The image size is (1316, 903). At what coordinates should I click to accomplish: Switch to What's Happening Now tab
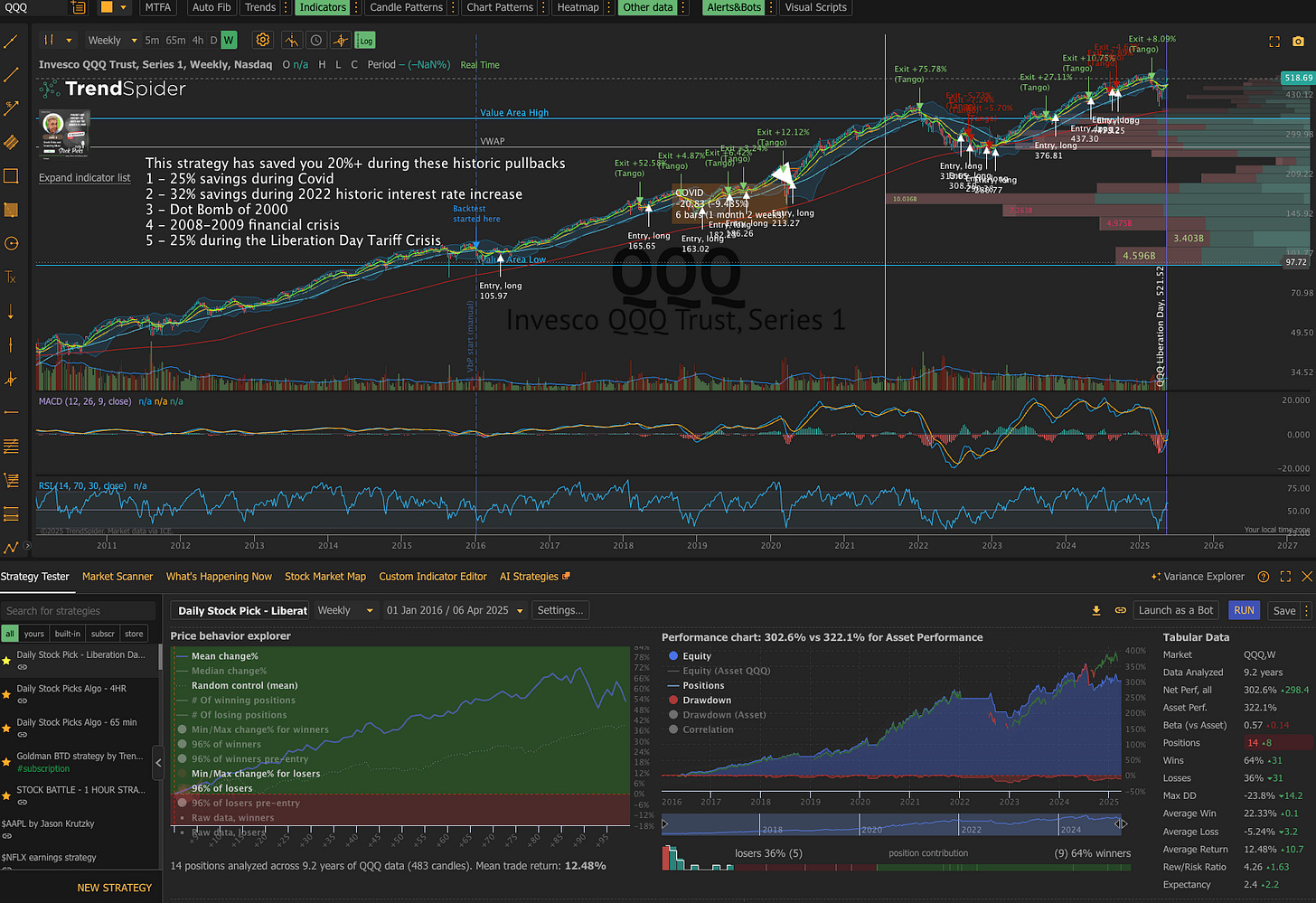pos(219,577)
